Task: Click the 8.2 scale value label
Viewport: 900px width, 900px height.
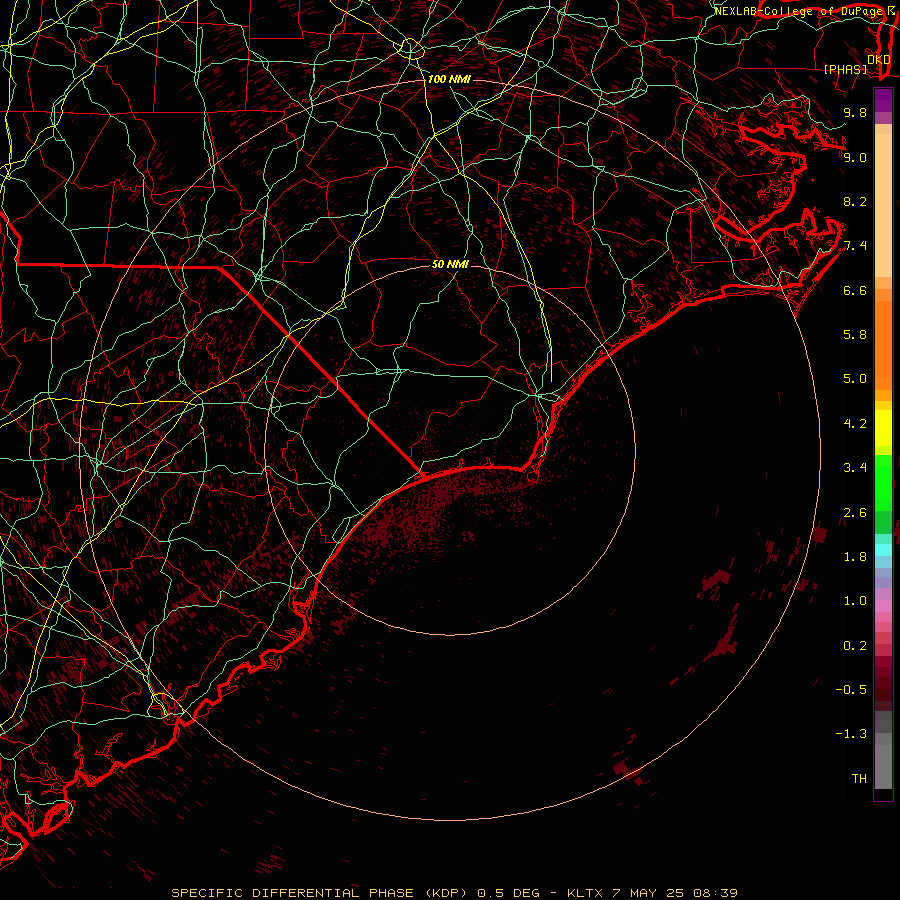Action: click(855, 201)
